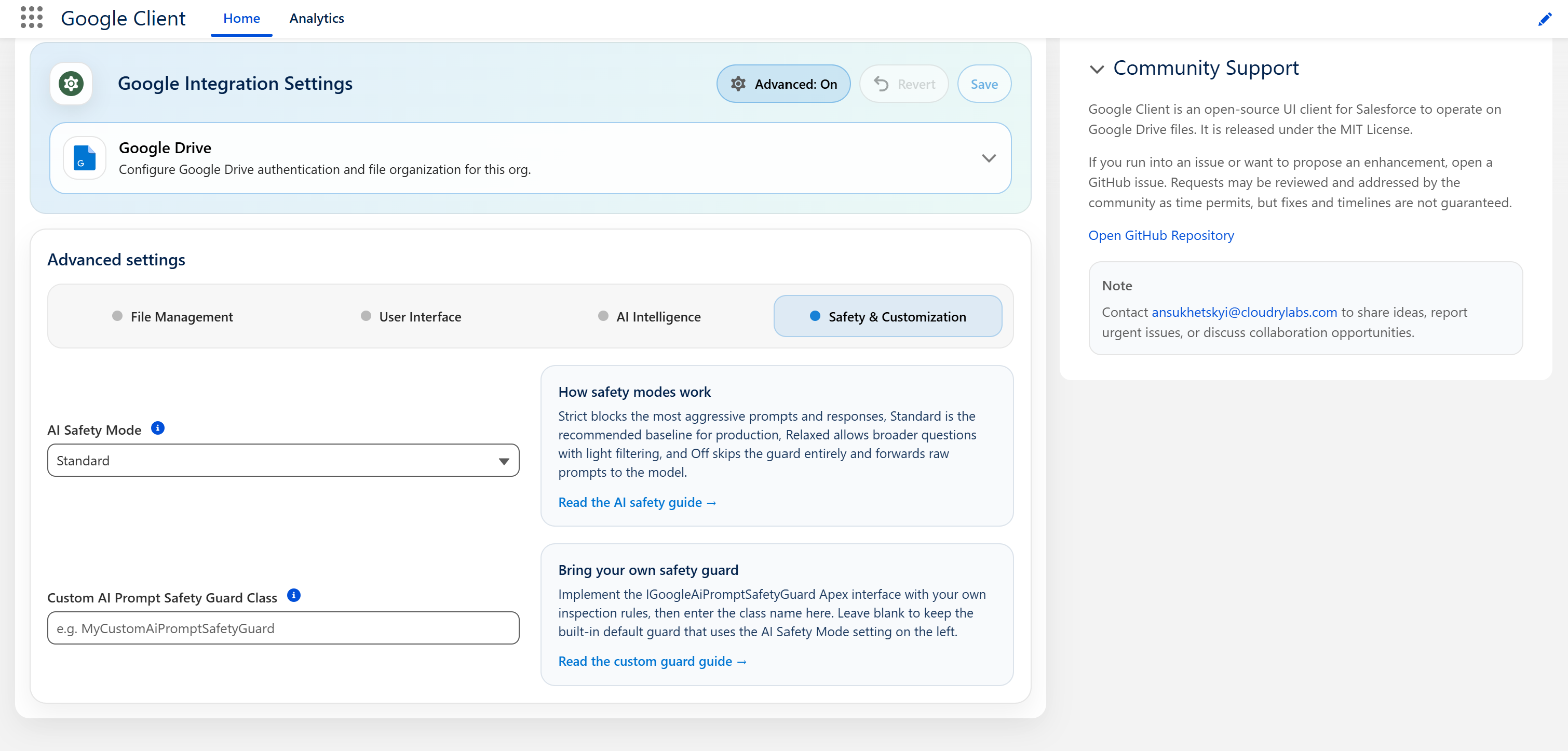Open the App Launcher grid icon
The image size is (1568, 751).
coord(32,18)
